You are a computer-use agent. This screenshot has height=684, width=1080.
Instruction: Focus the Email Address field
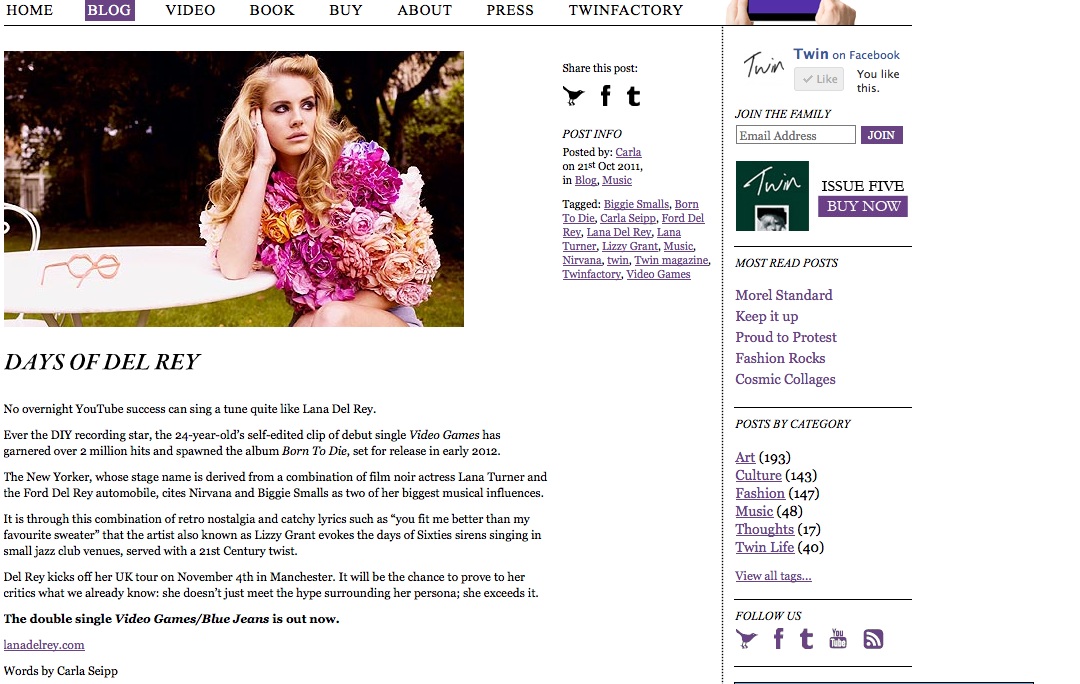point(795,135)
